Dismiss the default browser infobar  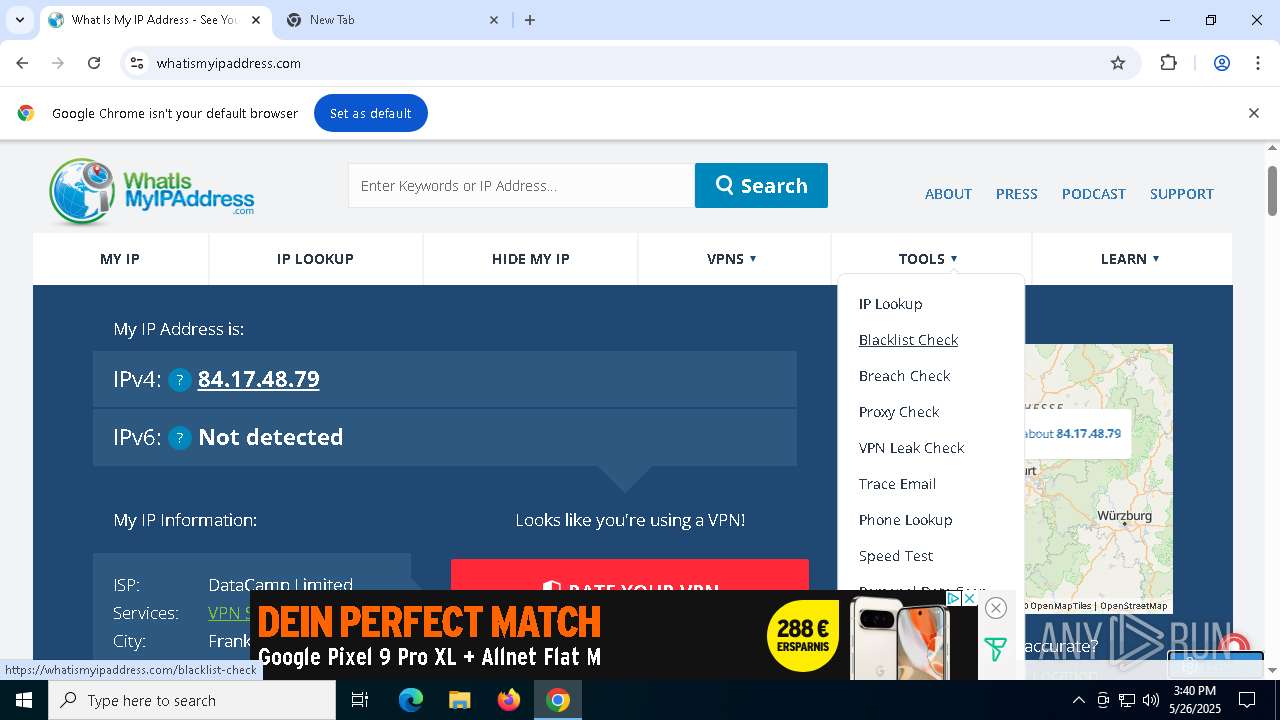pos(1253,113)
